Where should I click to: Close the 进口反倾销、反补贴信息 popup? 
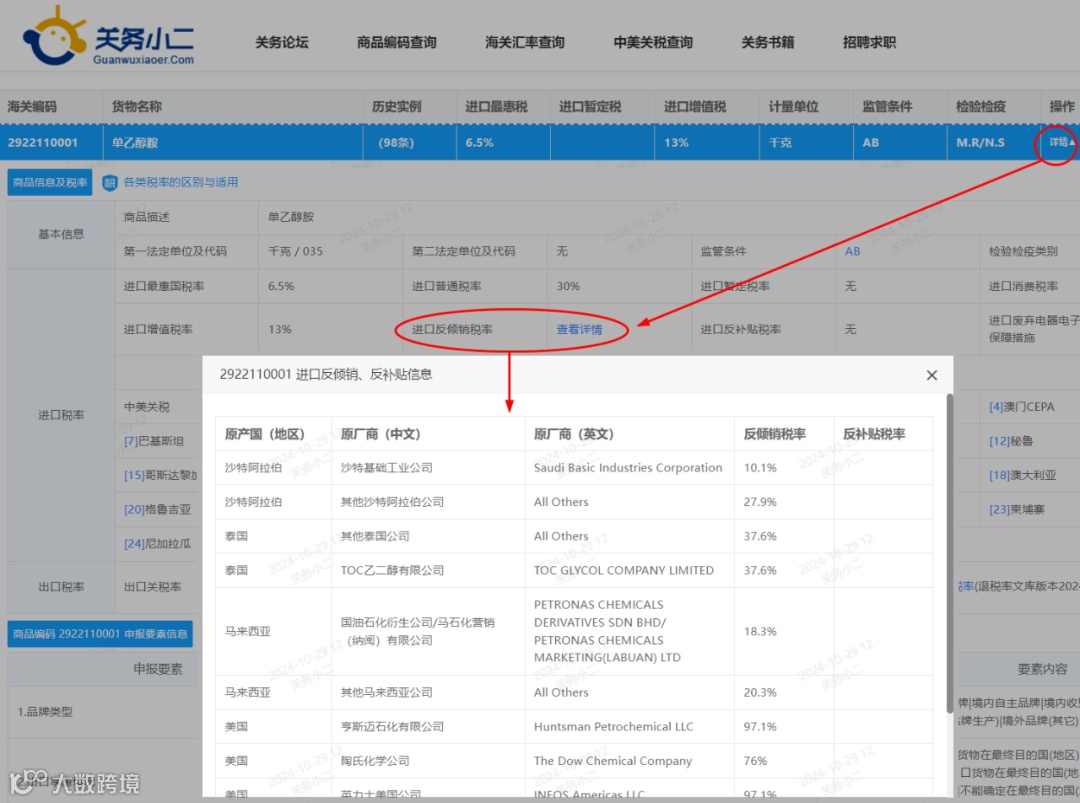931,375
